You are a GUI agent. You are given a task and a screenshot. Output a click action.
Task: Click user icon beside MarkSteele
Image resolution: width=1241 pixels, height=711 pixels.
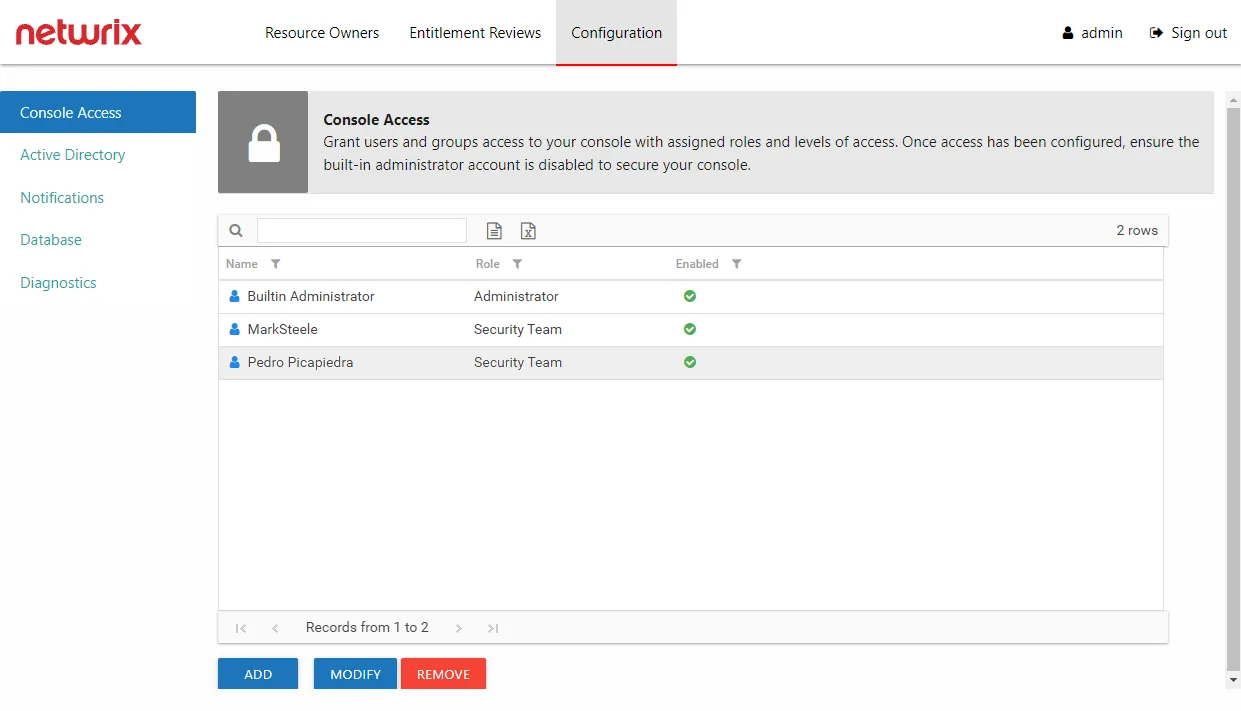point(235,329)
